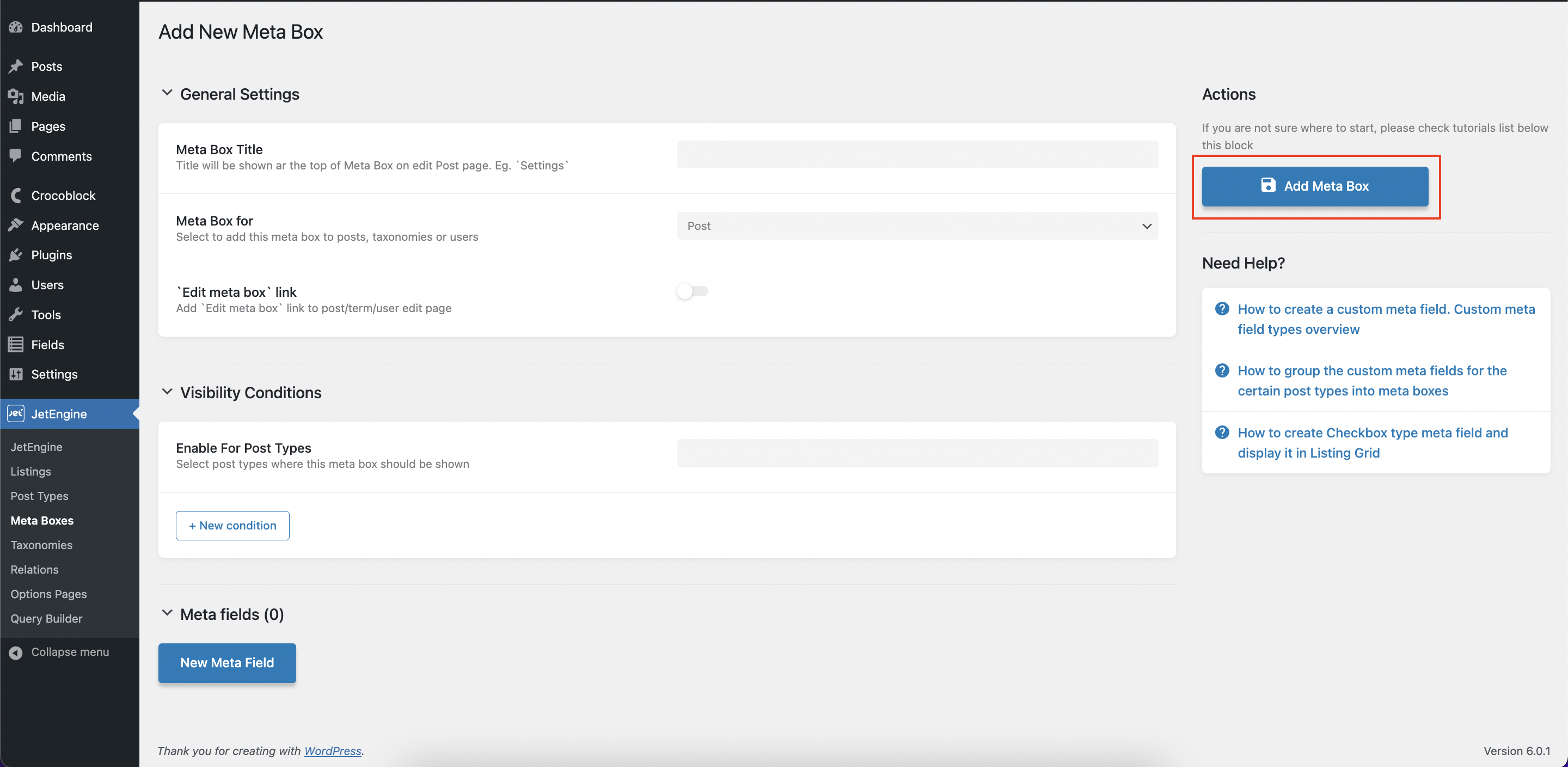Image resolution: width=1568 pixels, height=767 pixels.
Task: Click the Comments speech bubble icon
Action: (x=16, y=156)
